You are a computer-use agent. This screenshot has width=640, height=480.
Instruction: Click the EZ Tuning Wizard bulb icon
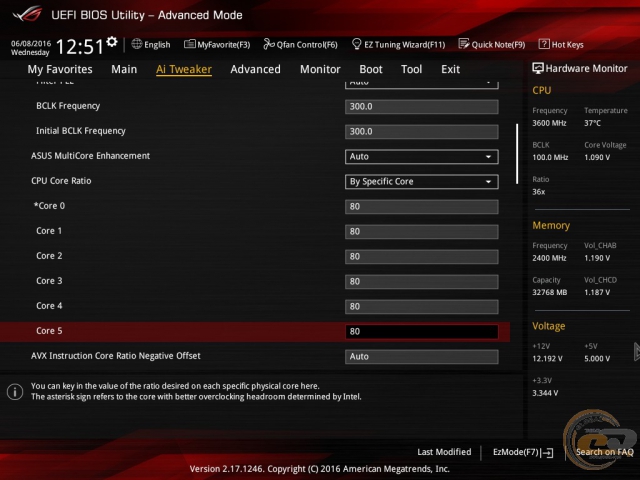coord(356,44)
